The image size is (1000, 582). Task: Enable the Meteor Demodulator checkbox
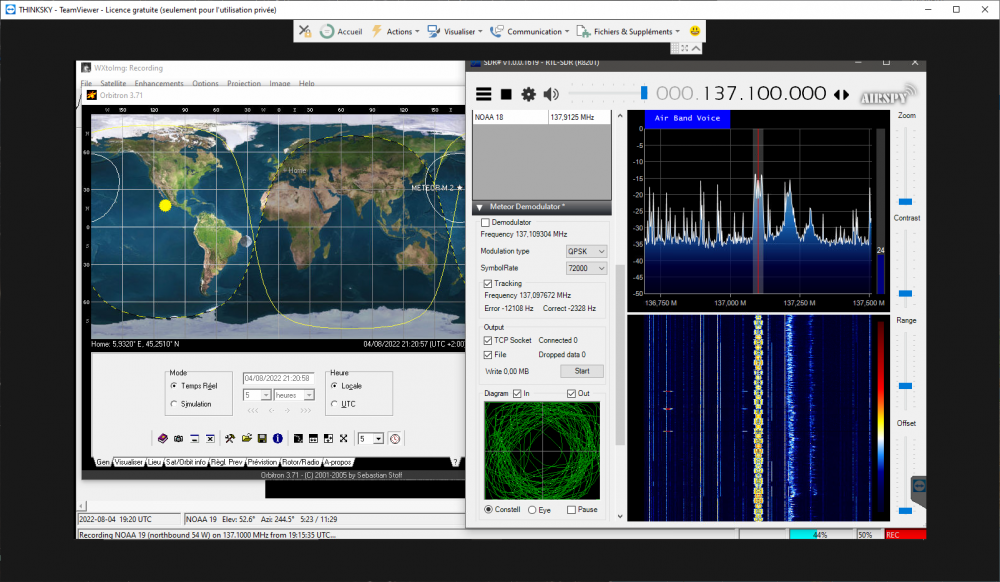click(x=485, y=222)
